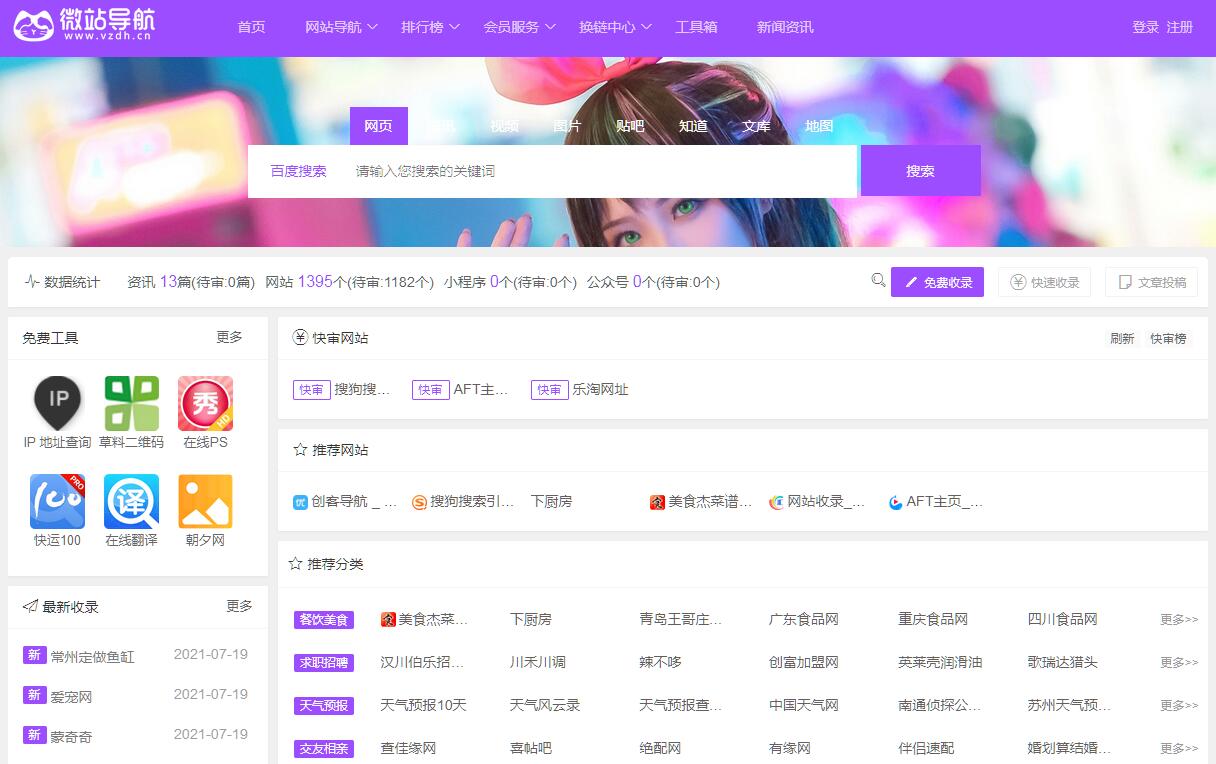This screenshot has width=1216, height=764.
Task: Click the magnifier icon beside 免费收录
Action: coord(878,281)
